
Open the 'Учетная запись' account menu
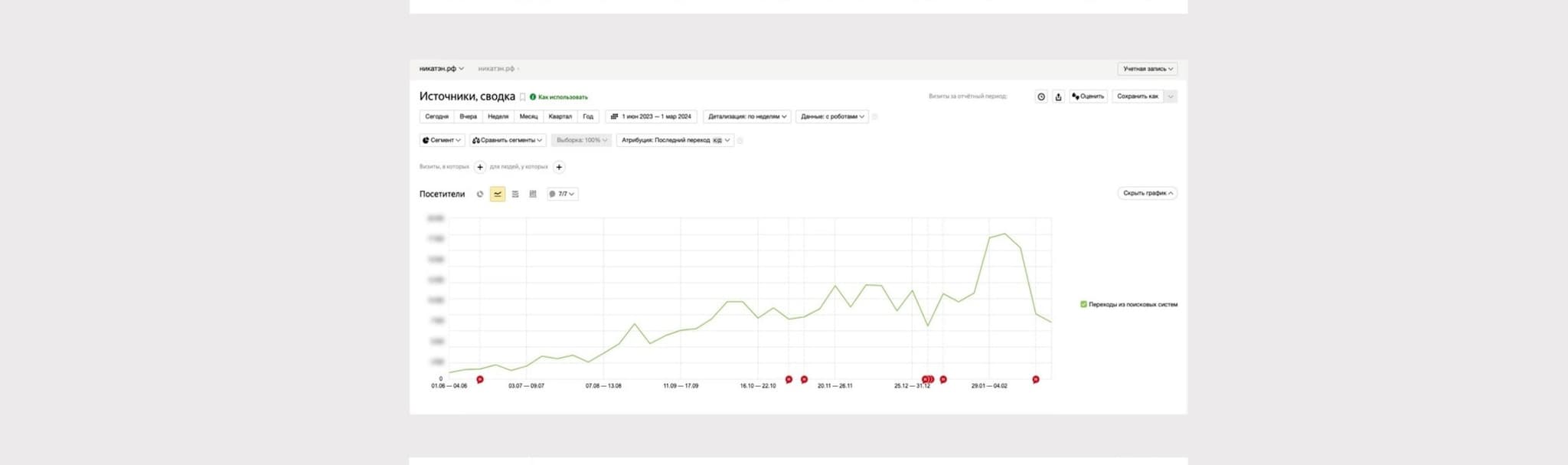point(1147,69)
